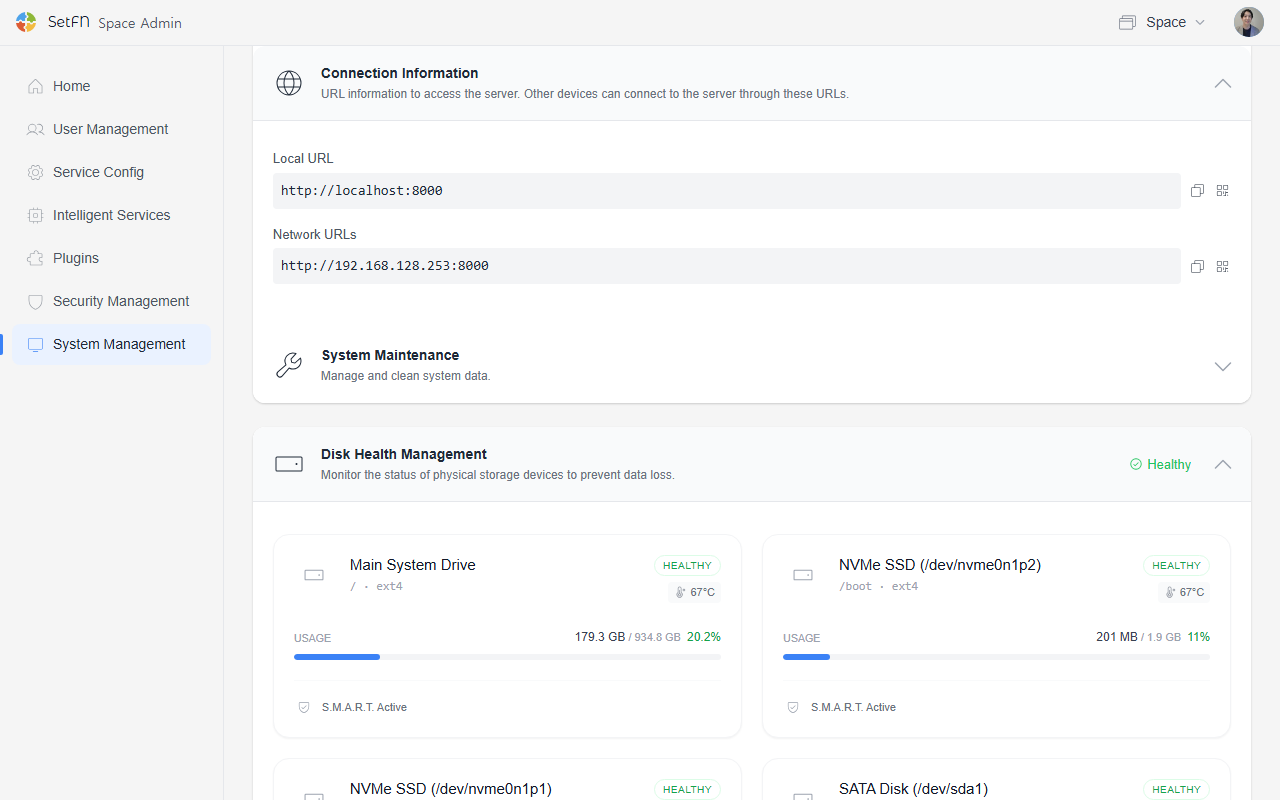Click S.M.A.R.T. Active text on nvme0n1p2

(x=853, y=707)
